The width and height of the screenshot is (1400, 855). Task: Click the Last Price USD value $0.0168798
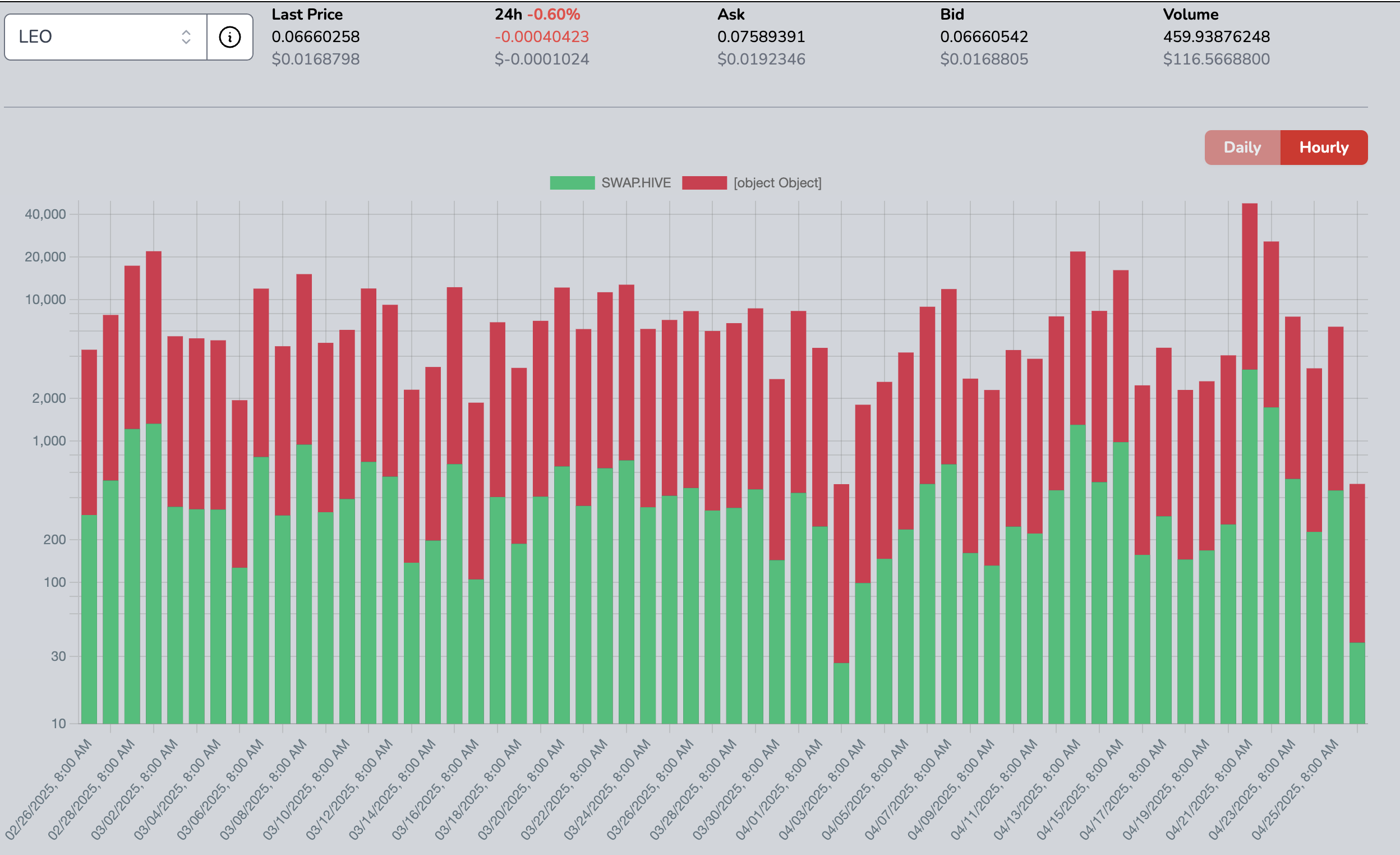click(315, 59)
